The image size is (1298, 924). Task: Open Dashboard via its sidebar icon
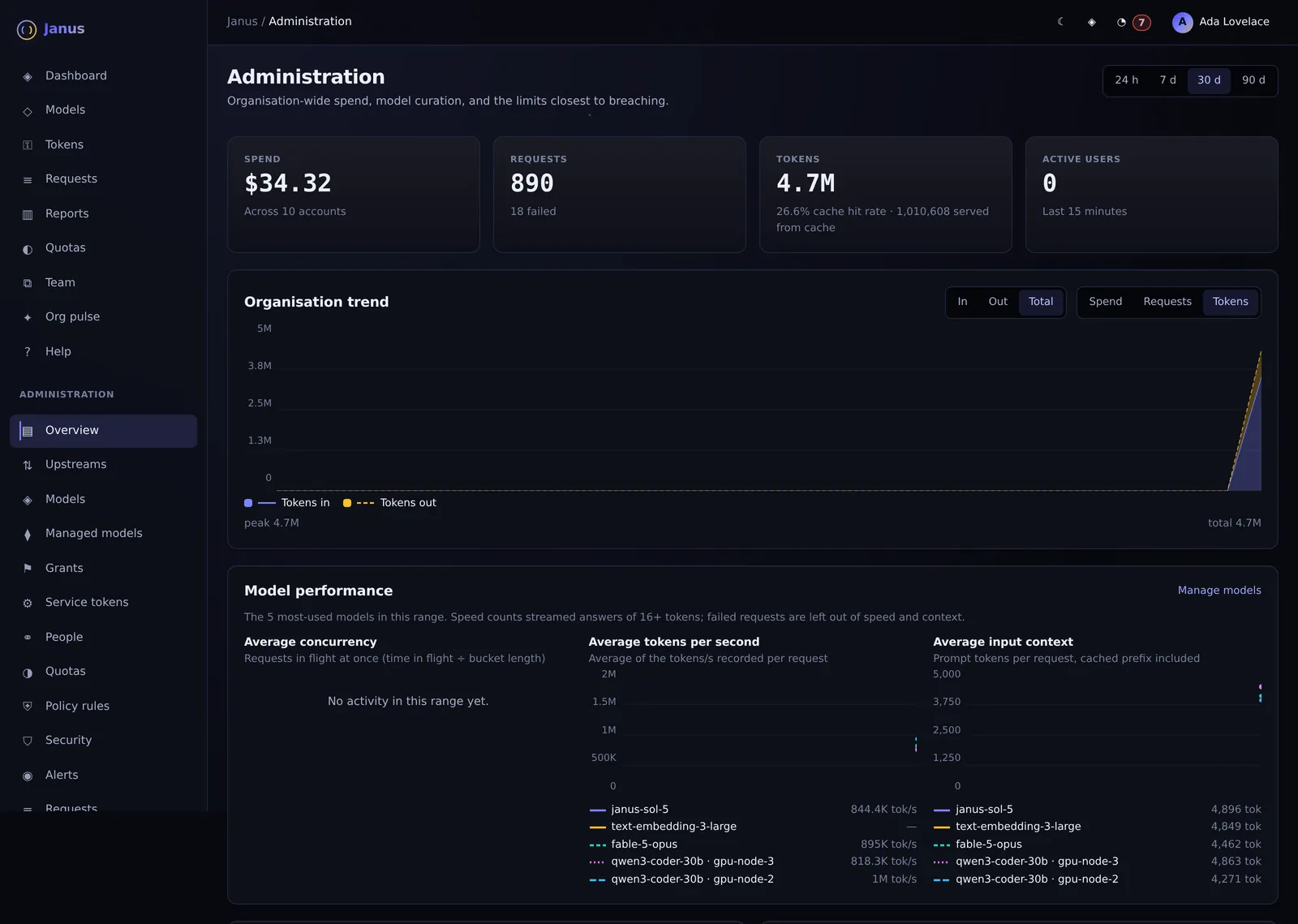28,76
